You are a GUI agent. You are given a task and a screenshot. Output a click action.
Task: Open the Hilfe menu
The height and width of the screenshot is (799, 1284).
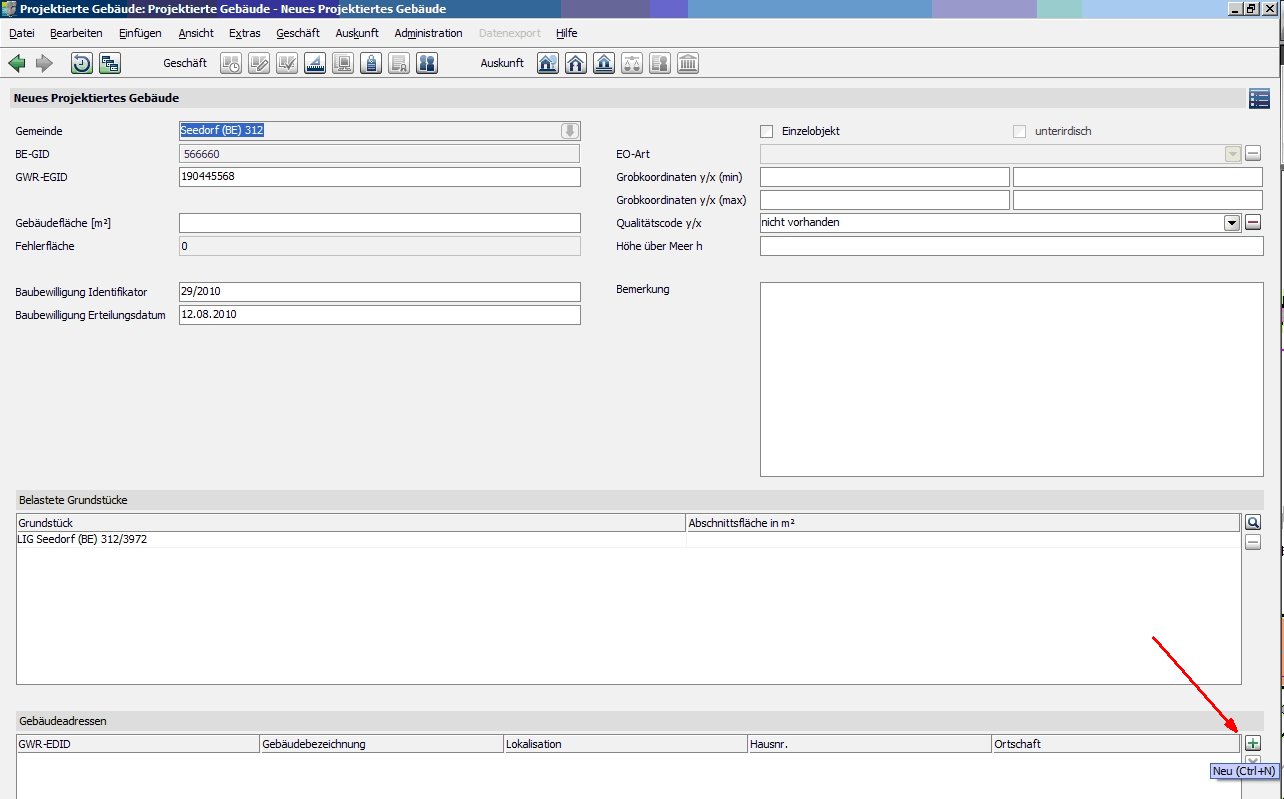click(566, 33)
